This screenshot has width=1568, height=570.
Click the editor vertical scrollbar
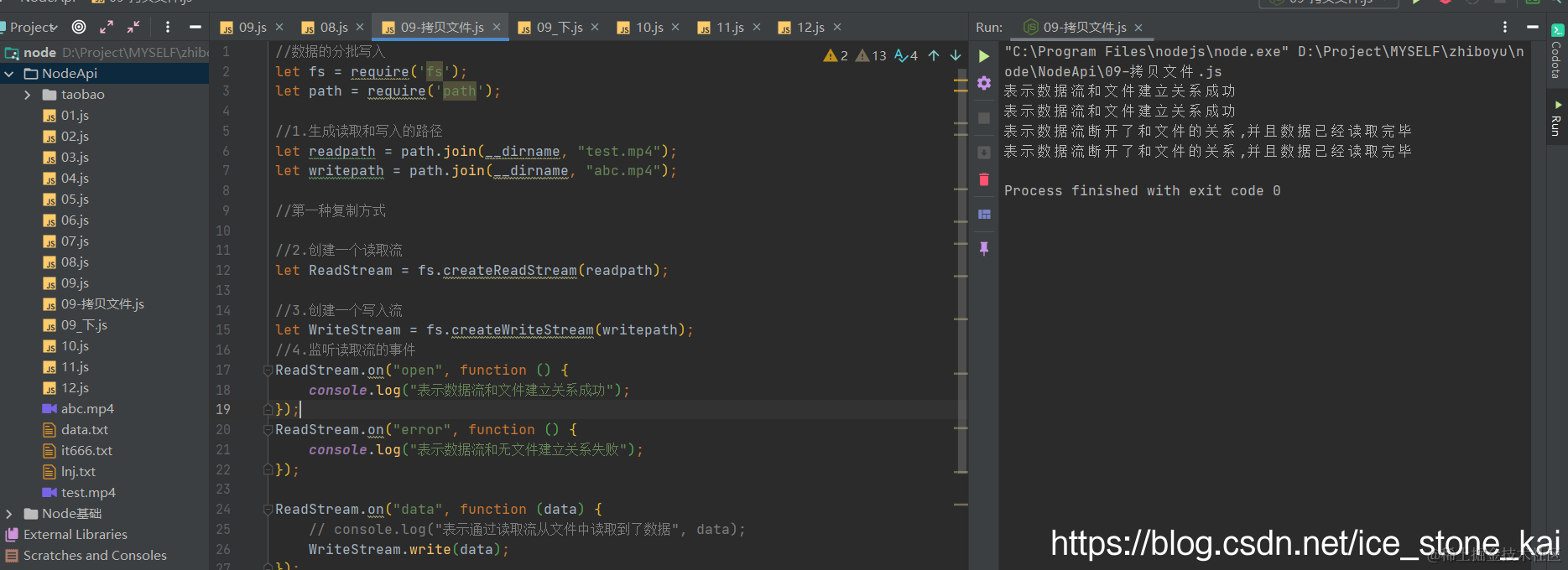coord(961,272)
